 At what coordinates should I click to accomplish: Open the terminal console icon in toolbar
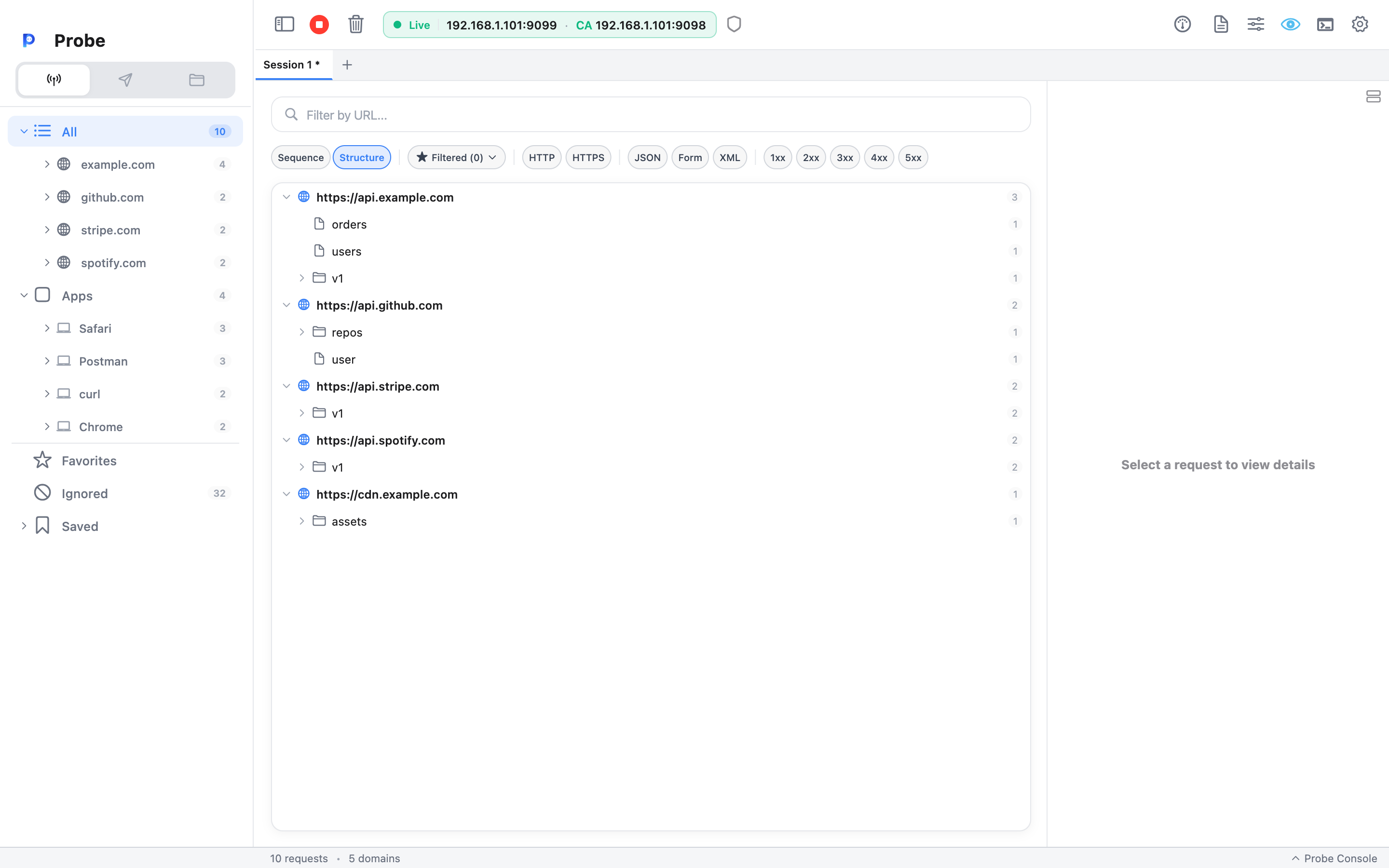click(x=1325, y=24)
